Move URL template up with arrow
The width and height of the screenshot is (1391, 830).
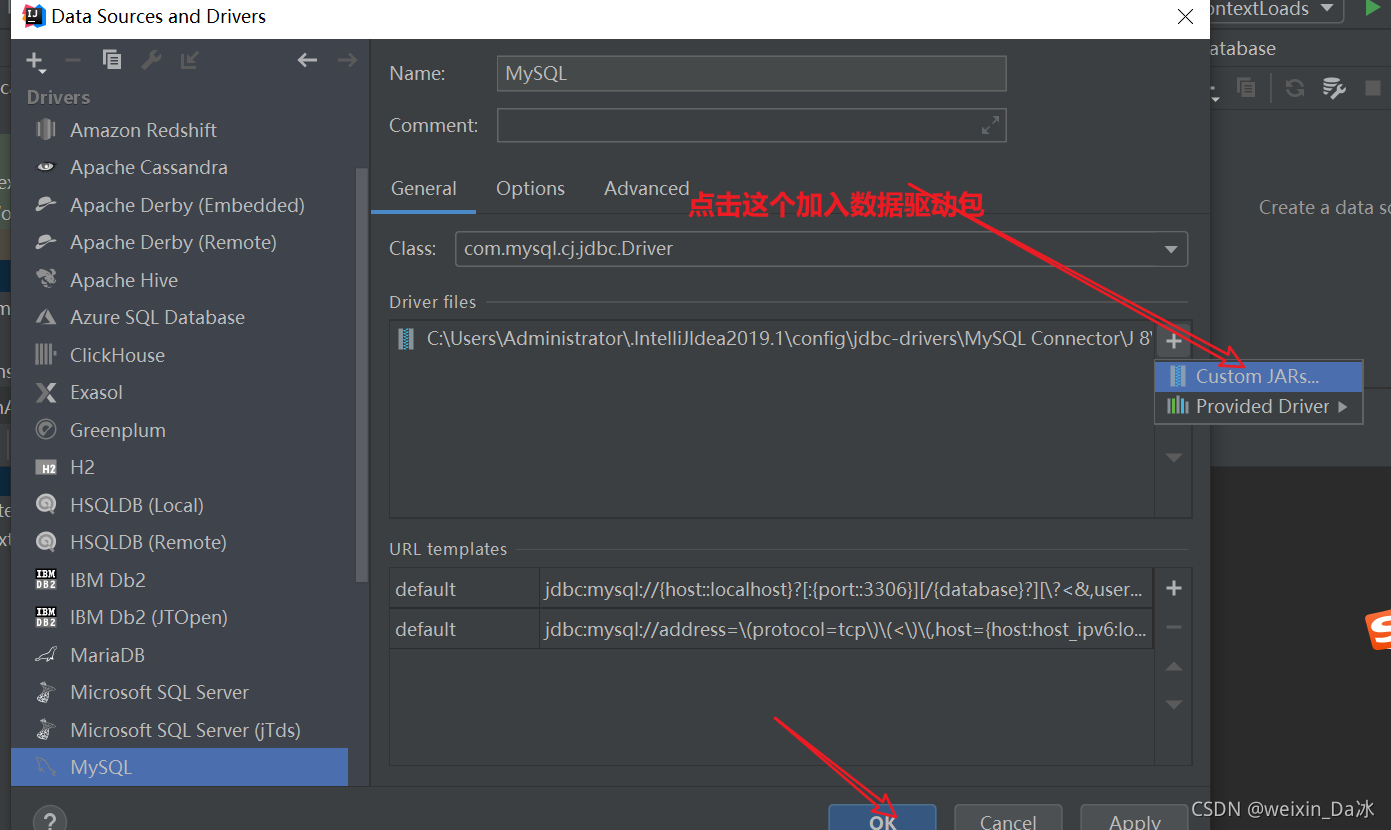pyautogui.click(x=1174, y=666)
